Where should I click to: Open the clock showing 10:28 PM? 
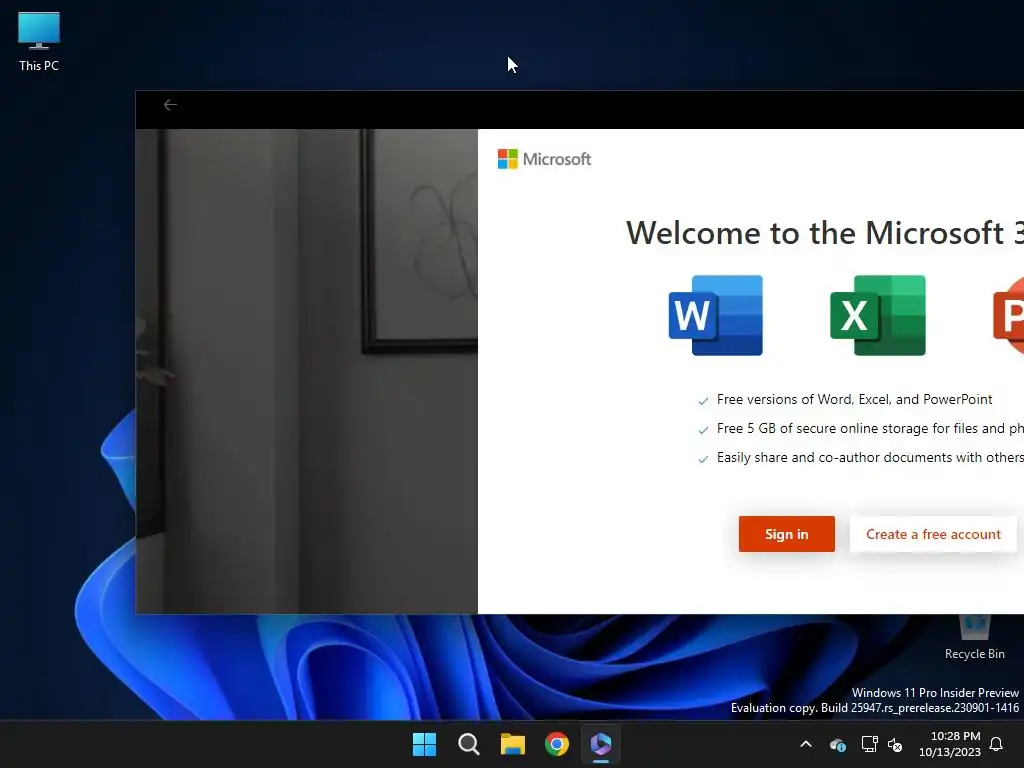pos(950,744)
